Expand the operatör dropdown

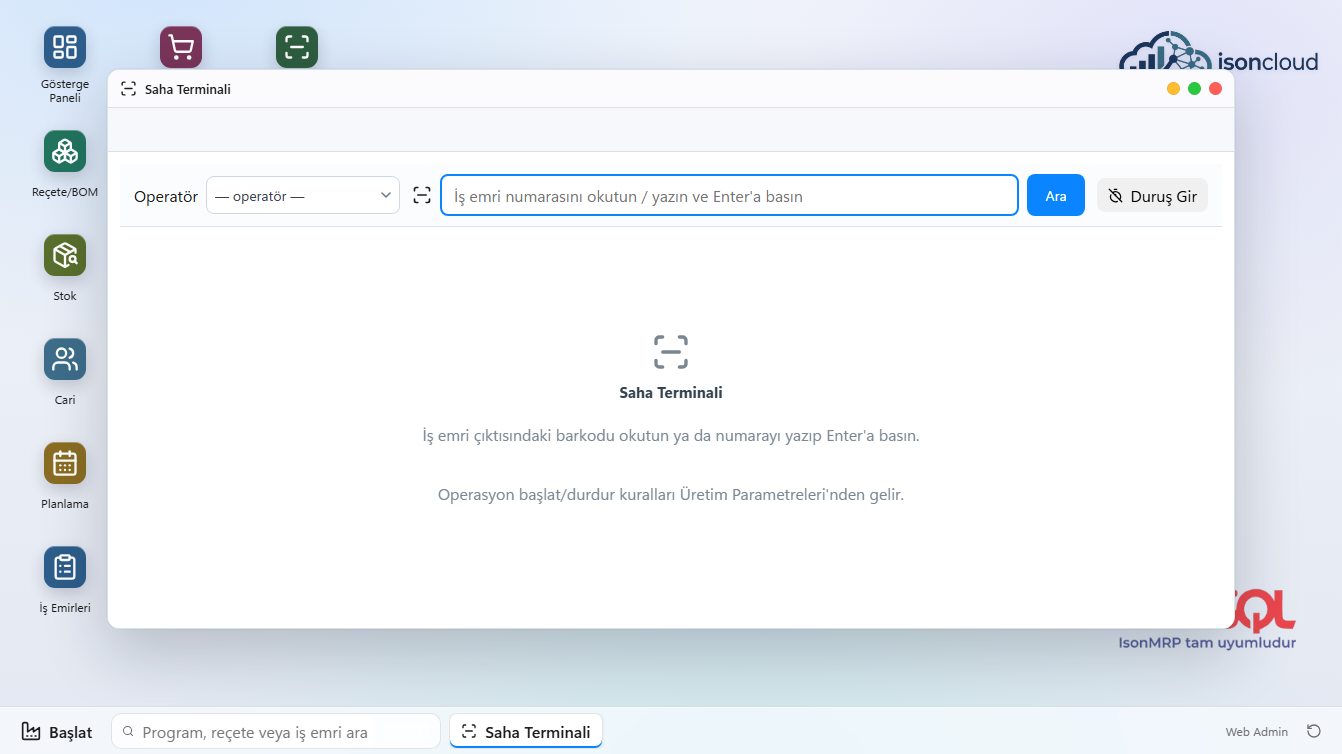coord(303,196)
